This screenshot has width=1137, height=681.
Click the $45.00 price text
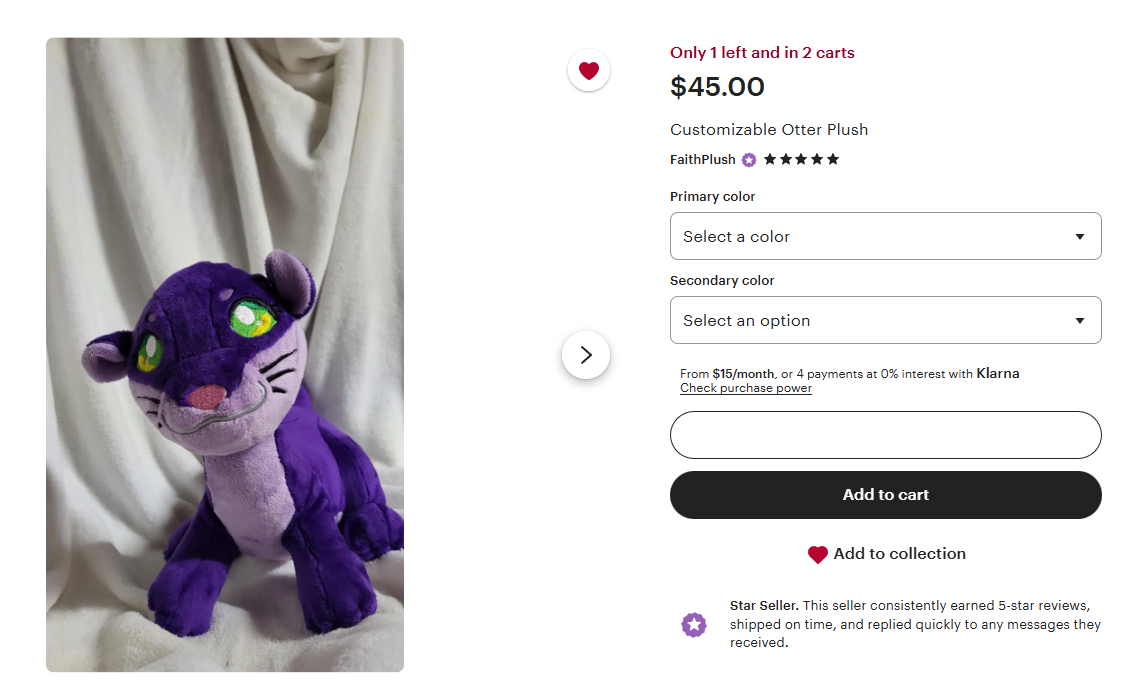(x=717, y=87)
